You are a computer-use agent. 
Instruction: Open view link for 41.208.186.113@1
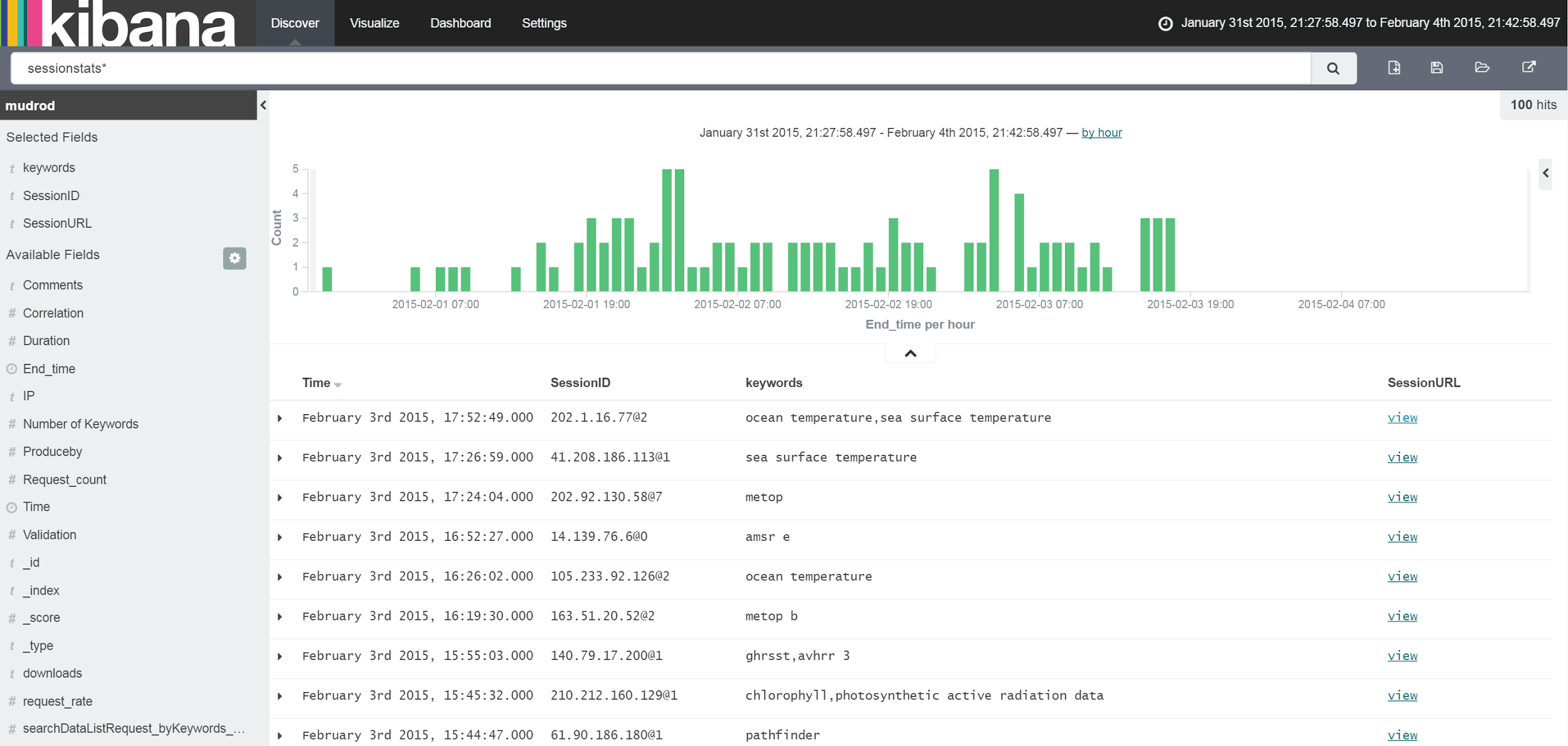click(1402, 457)
